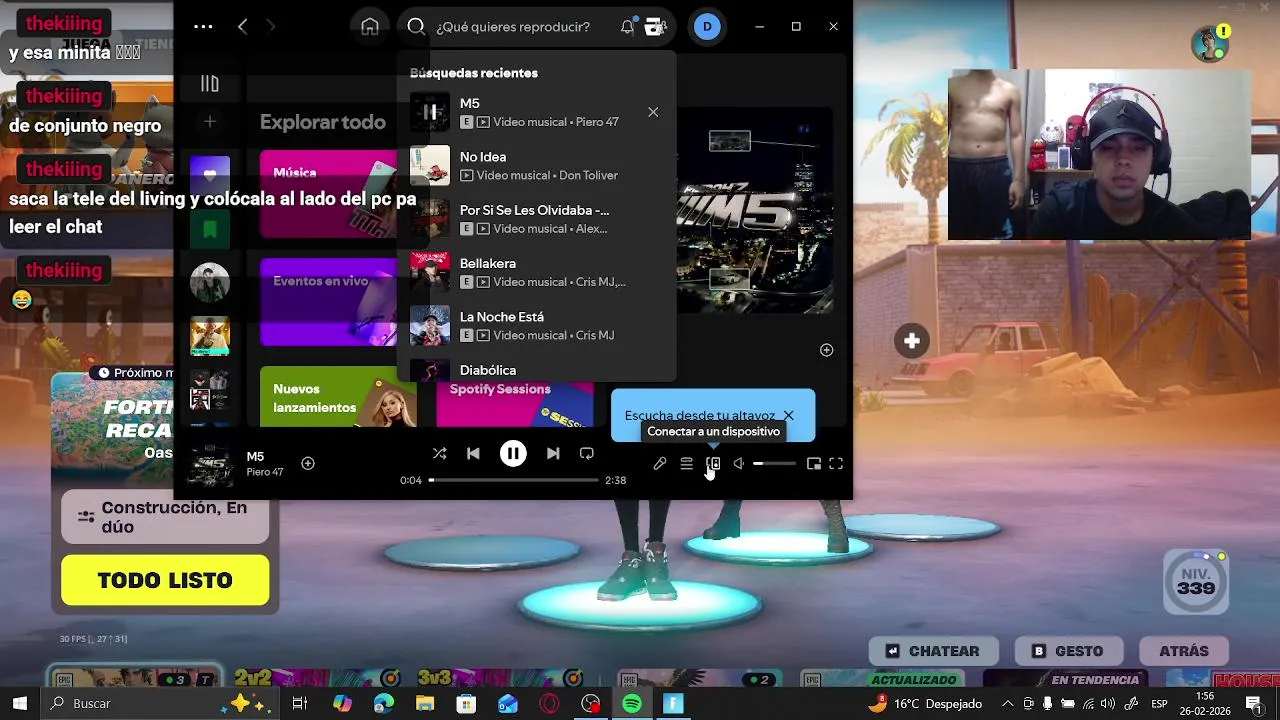
Task: Skip to the previous track
Action: (x=473, y=453)
